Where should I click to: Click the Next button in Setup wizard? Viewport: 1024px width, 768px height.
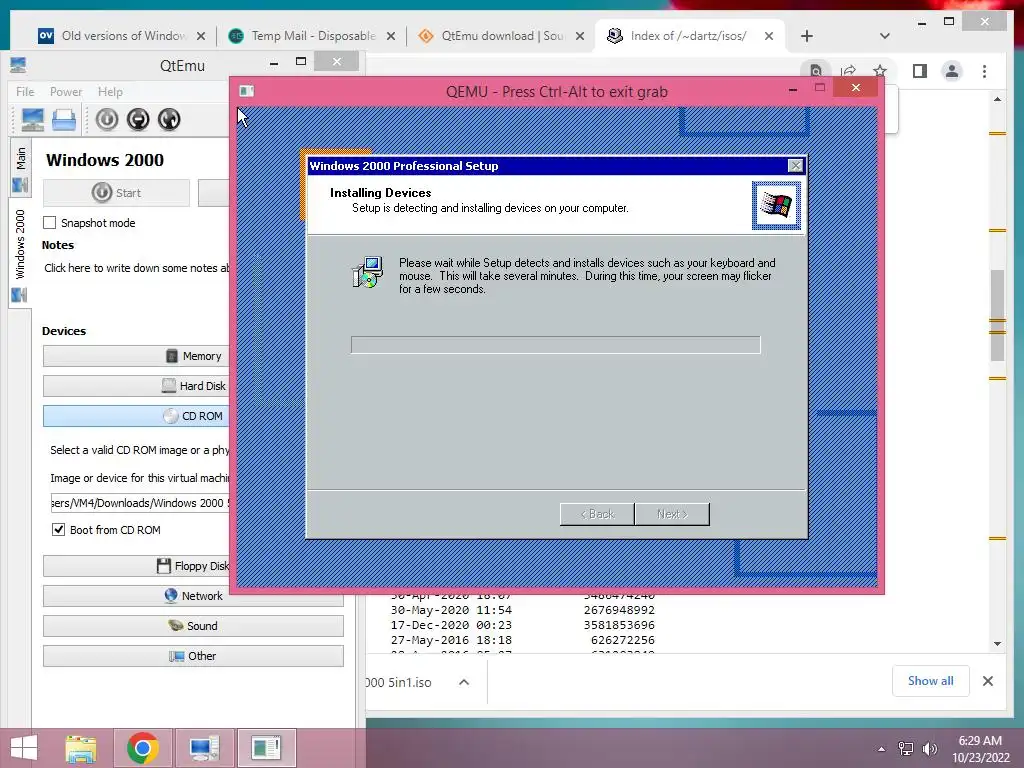coord(672,514)
